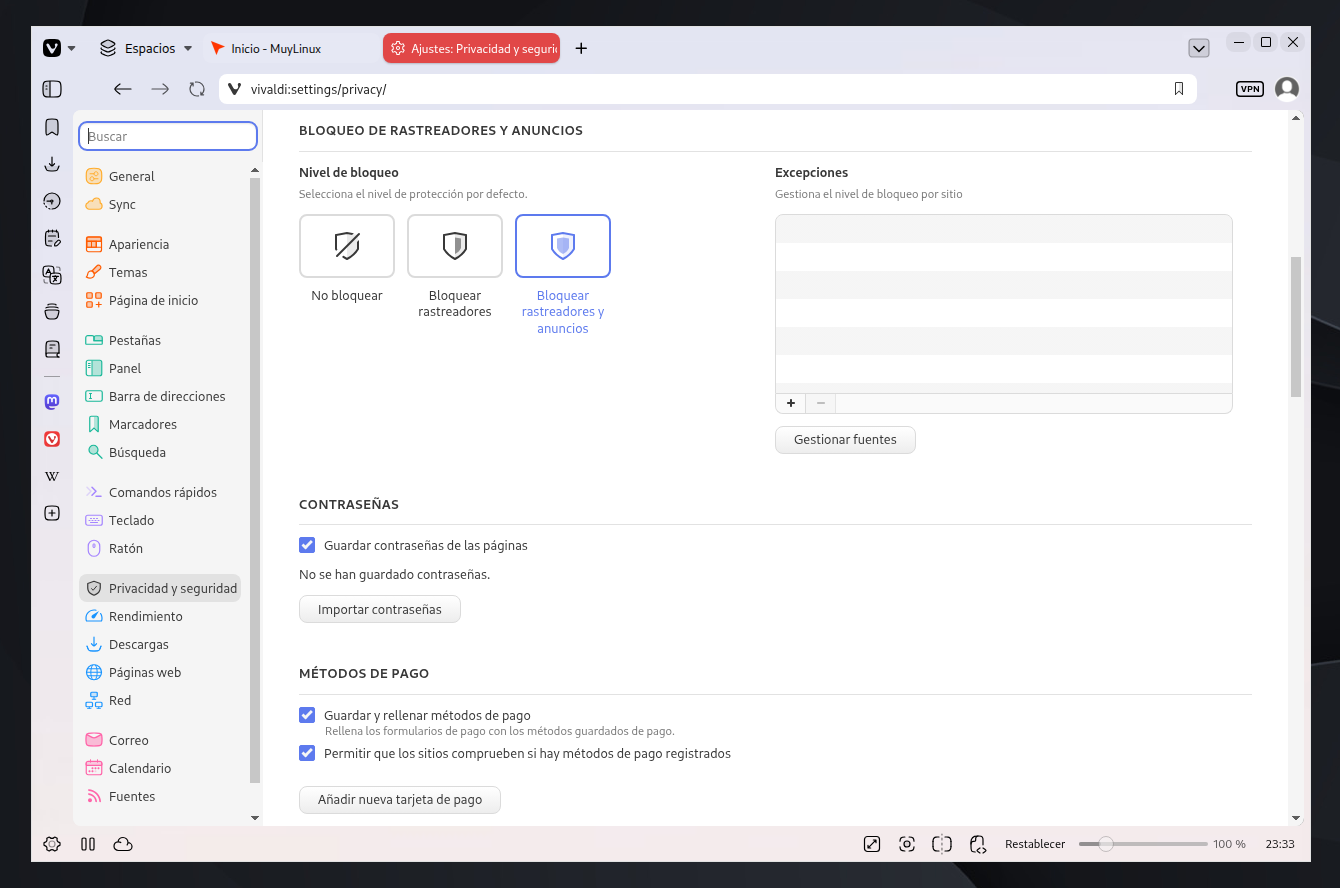Open the Translate panel icon
Screen dimensions: 1340x888
tap(52, 275)
